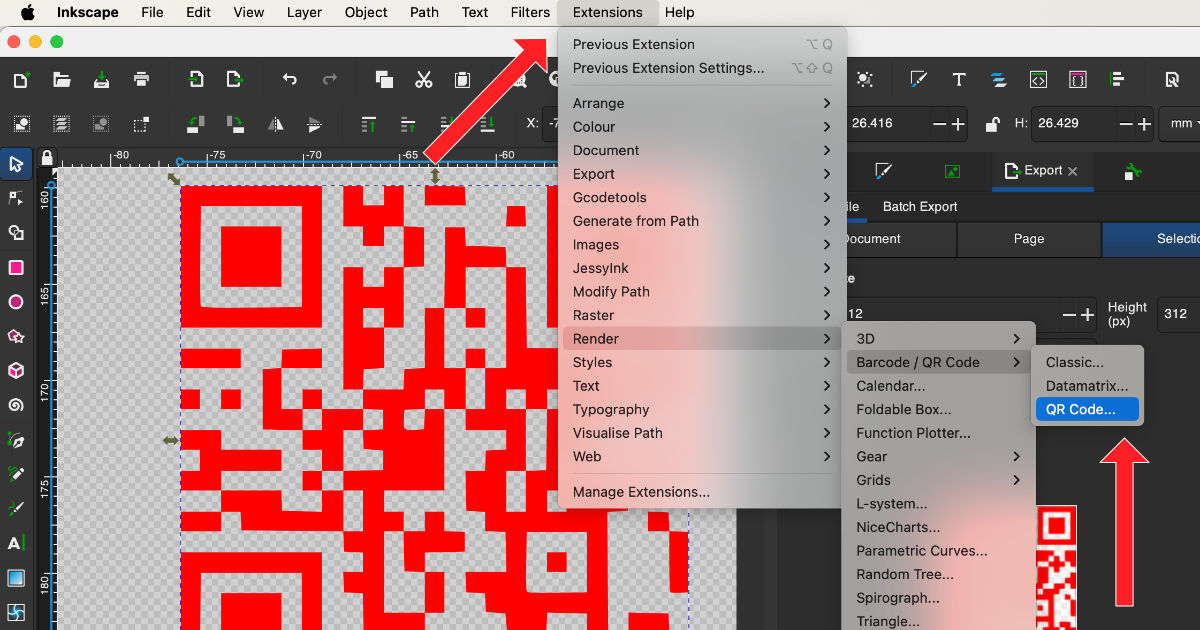This screenshot has width=1200, height=630.
Task: Increase object height with plus button
Action: 1144,124
